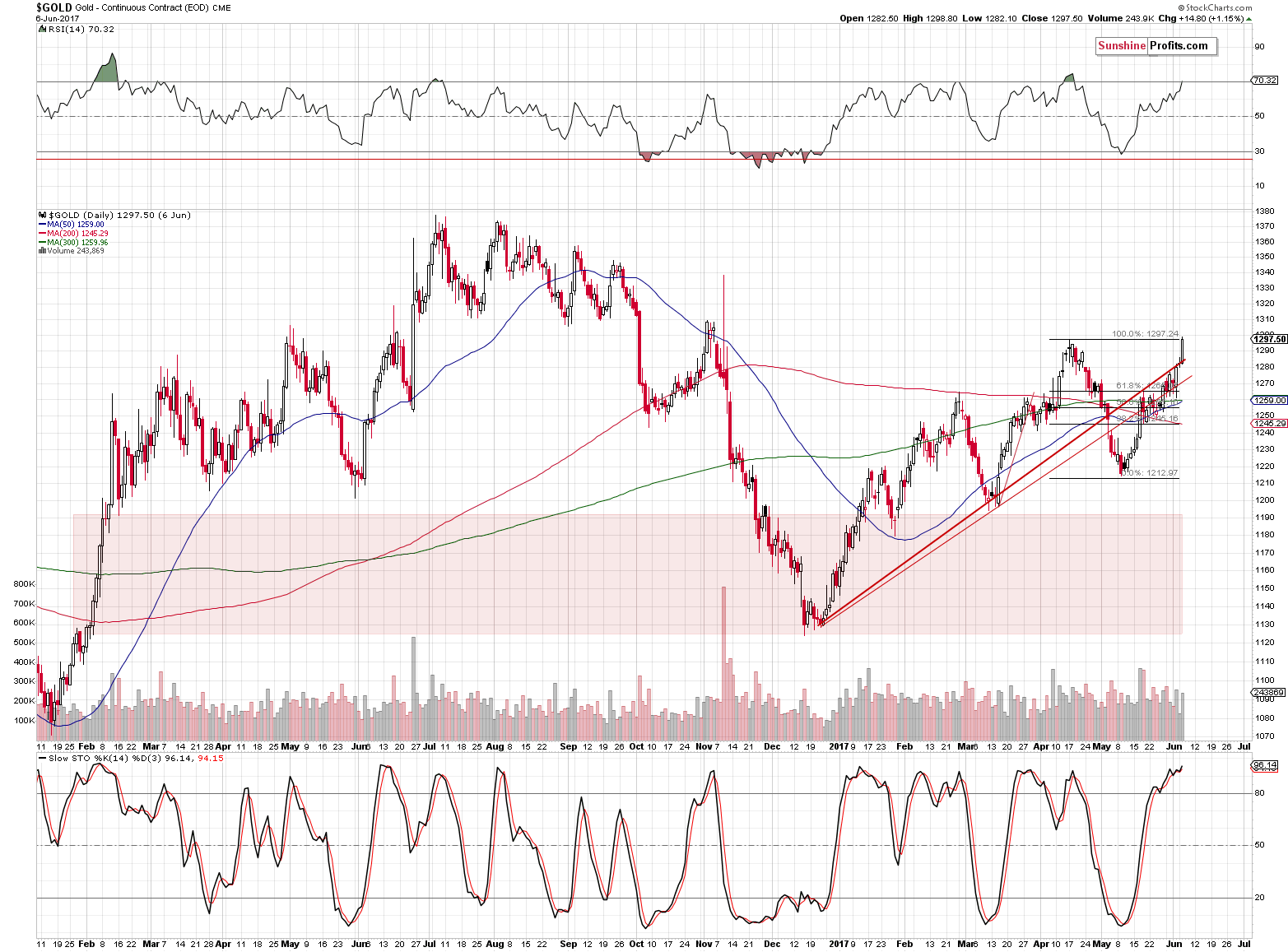
Task: Select the red MA(200) line swatch
Action: 42,234
